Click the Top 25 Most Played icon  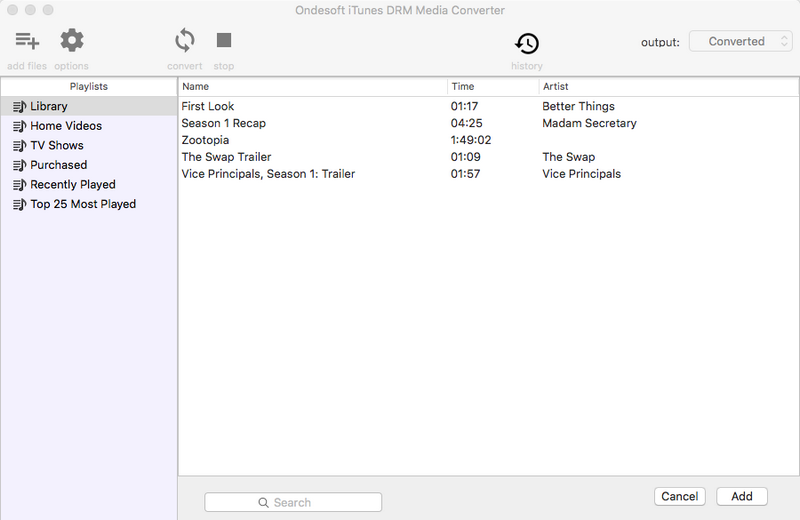(19, 204)
